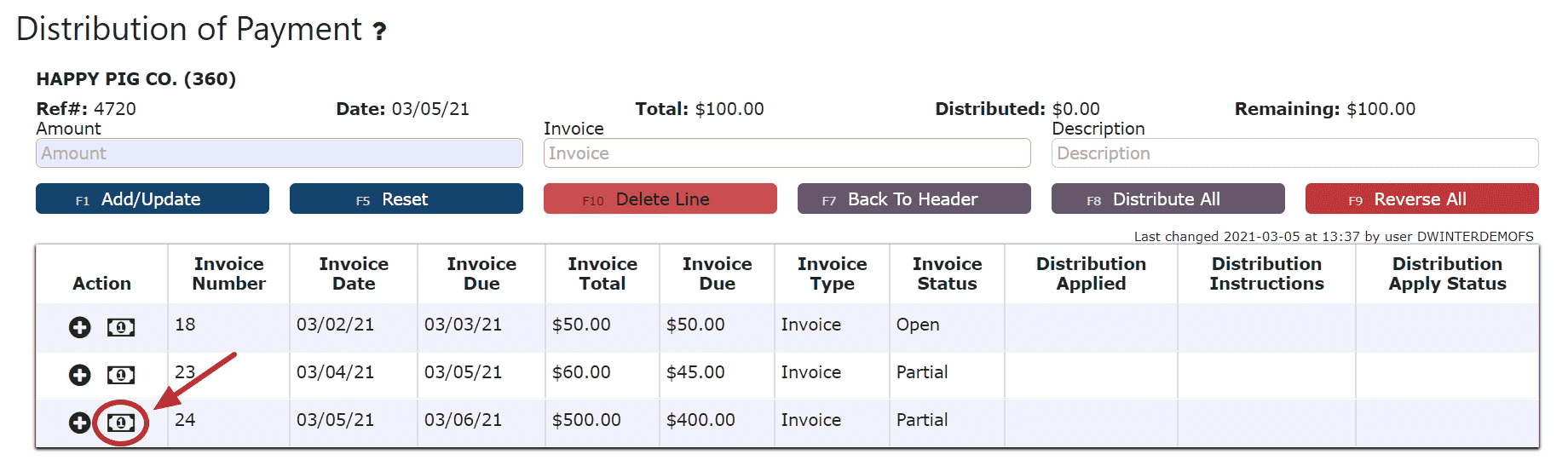Viewport: 1568px width, 466px height.
Task: Click money icon for invoice 23
Action: [121, 375]
